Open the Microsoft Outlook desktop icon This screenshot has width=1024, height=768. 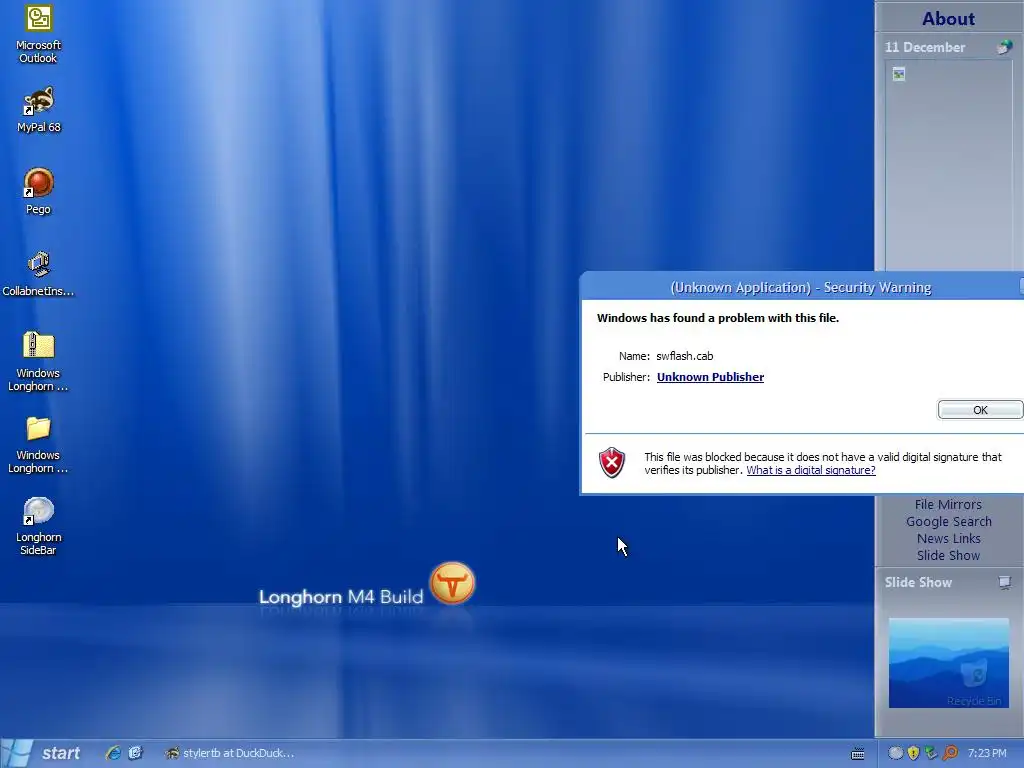[39, 34]
